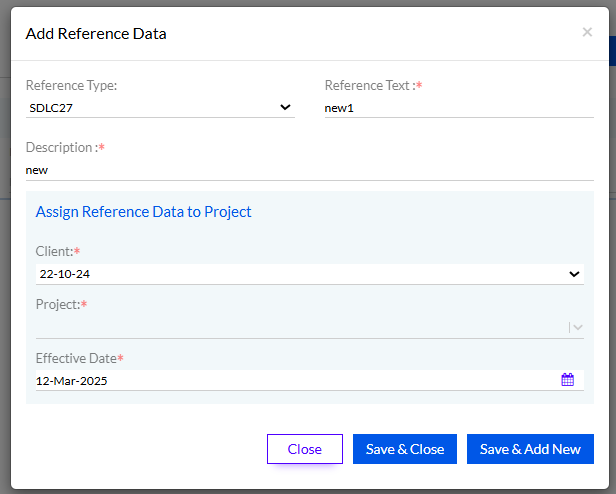Click the Reference Text label
616x494 pixels.
pos(370,85)
